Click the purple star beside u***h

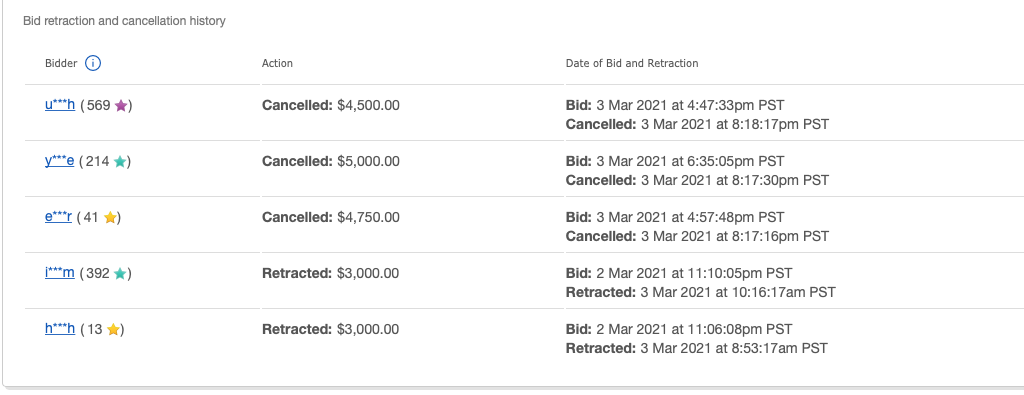click(121, 106)
